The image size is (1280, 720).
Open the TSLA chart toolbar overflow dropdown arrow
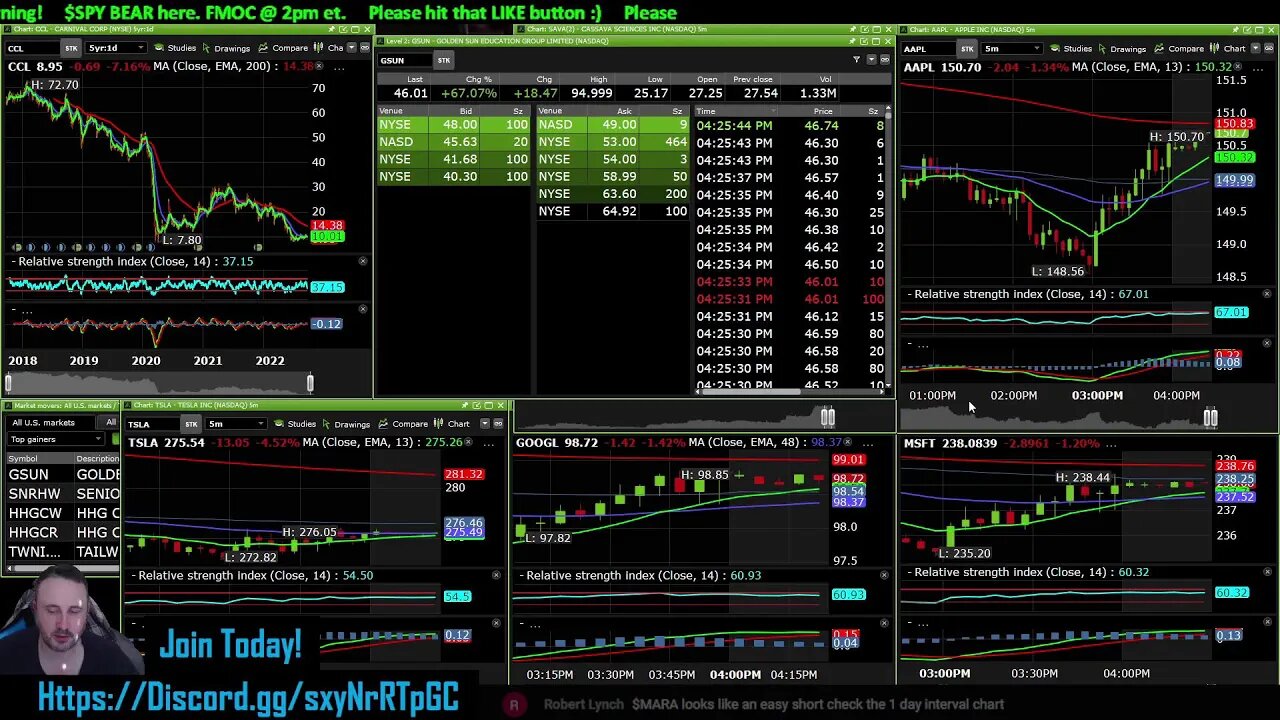point(484,424)
